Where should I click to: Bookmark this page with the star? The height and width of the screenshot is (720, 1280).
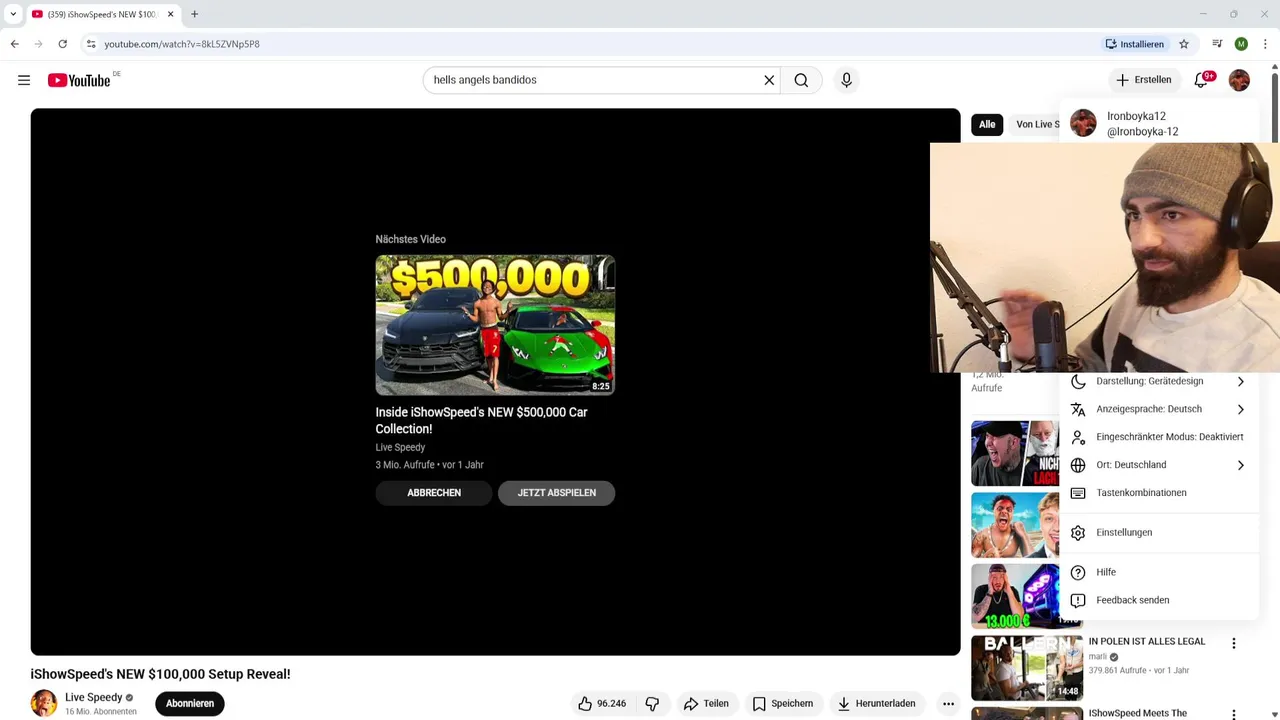[x=1184, y=44]
